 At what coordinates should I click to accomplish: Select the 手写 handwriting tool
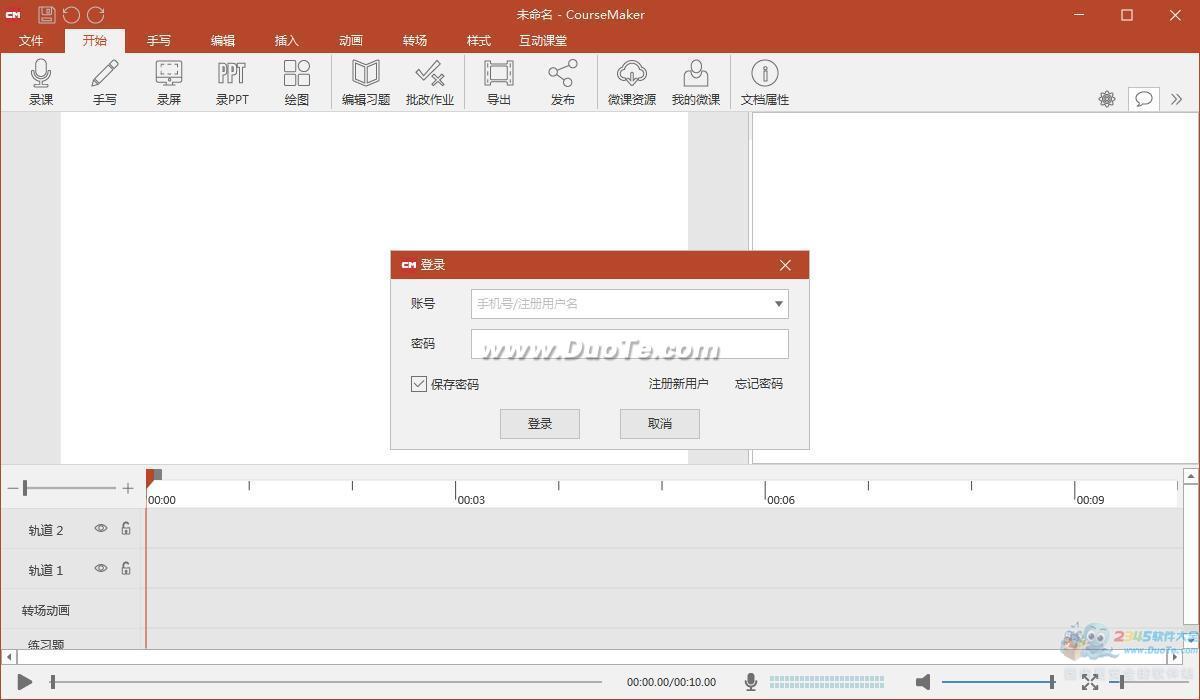click(105, 82)
